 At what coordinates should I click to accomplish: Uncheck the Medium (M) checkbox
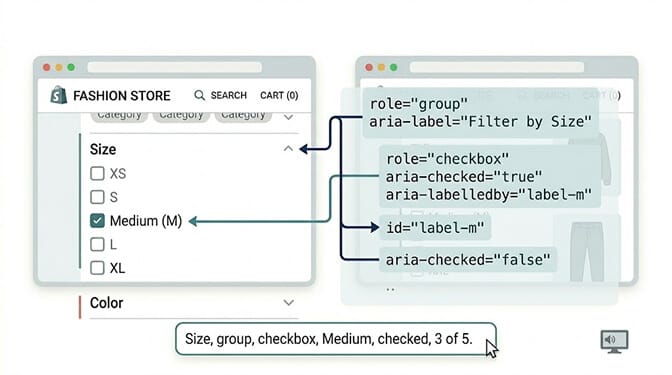(97, 221)
